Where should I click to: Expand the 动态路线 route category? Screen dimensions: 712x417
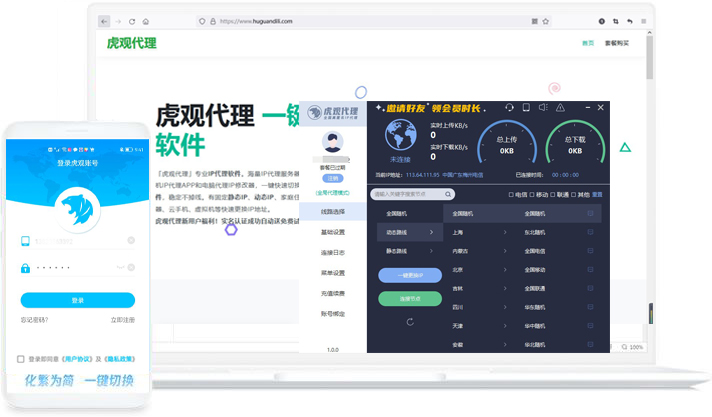coord(410,232)
